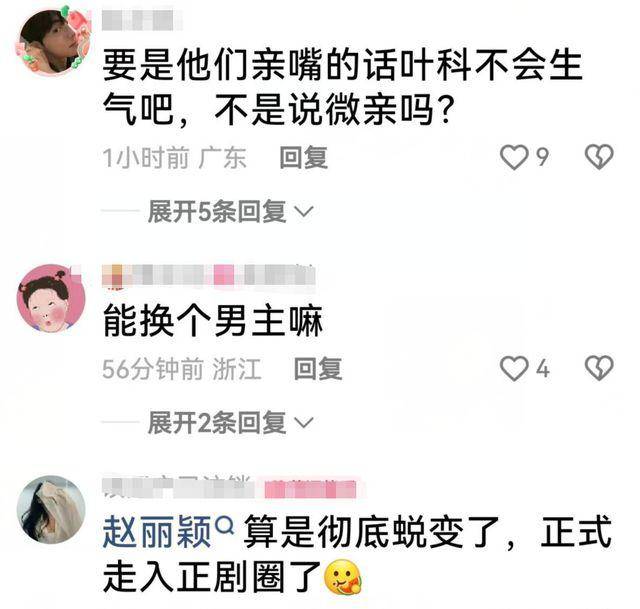Open the third commenter's long-hair avatar

[51, 509]
